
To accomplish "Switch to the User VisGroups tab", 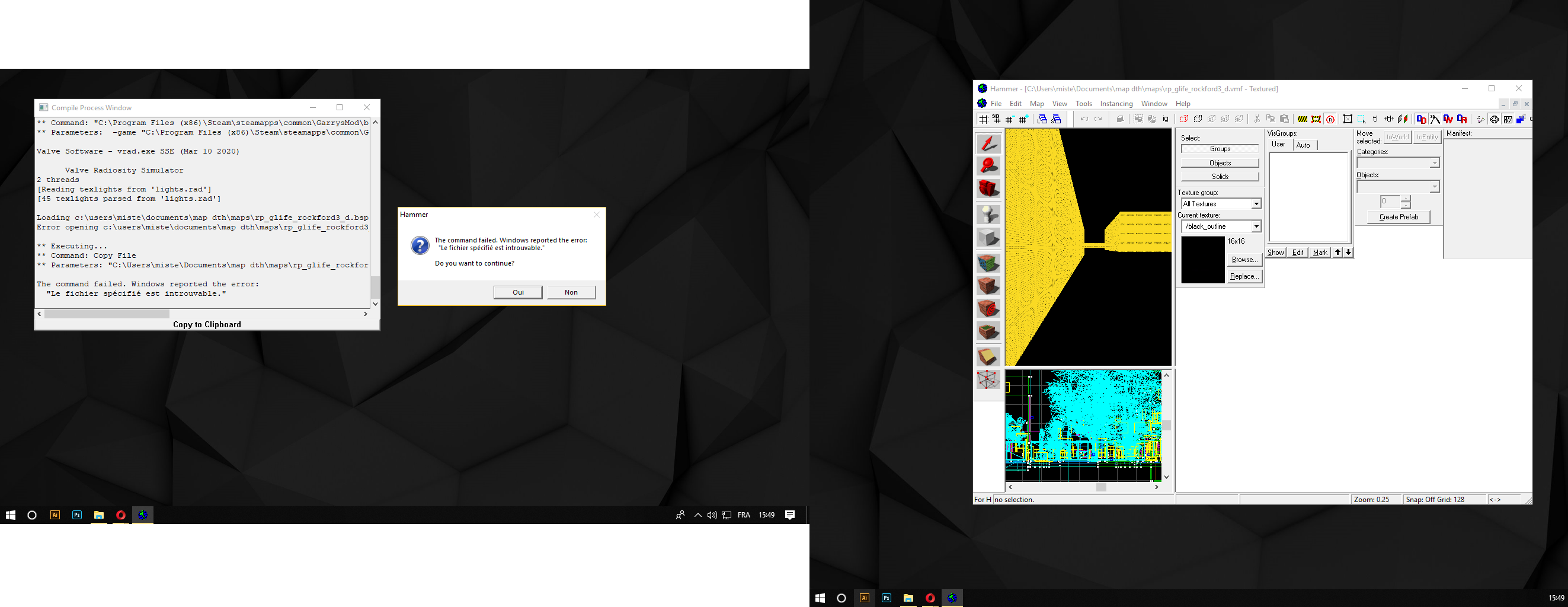I will point(1279,144).
